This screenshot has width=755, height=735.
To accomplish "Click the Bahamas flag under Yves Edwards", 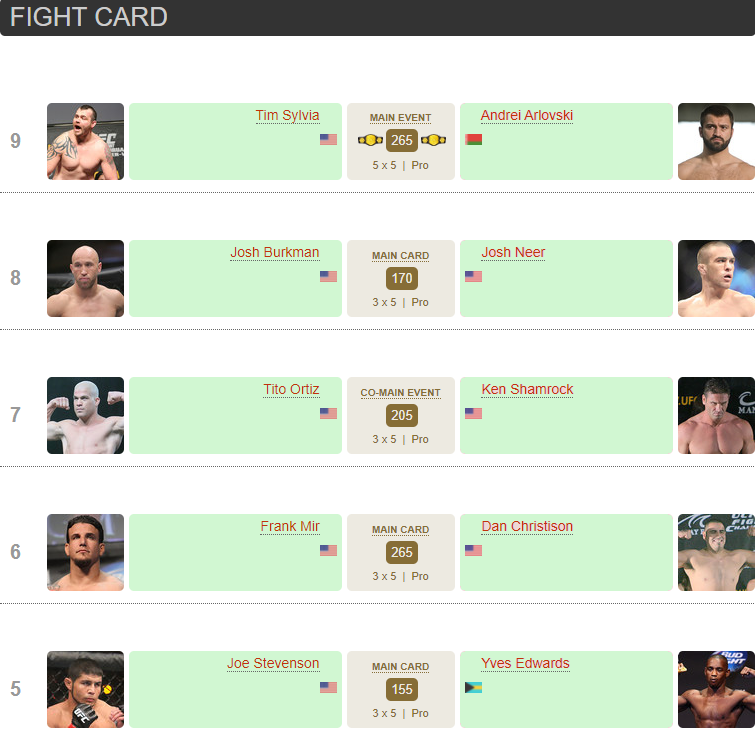I will pos(473,687).
